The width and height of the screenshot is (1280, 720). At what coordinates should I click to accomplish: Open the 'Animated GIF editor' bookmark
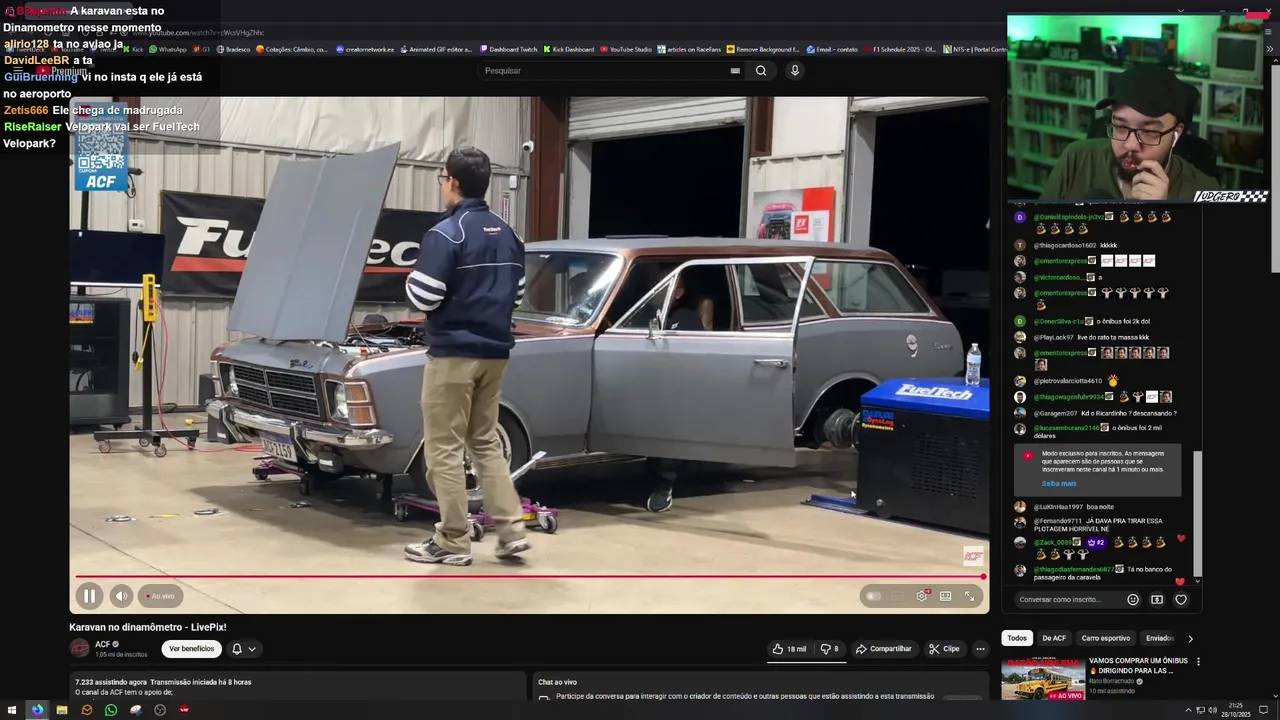[x=436, y=49]
